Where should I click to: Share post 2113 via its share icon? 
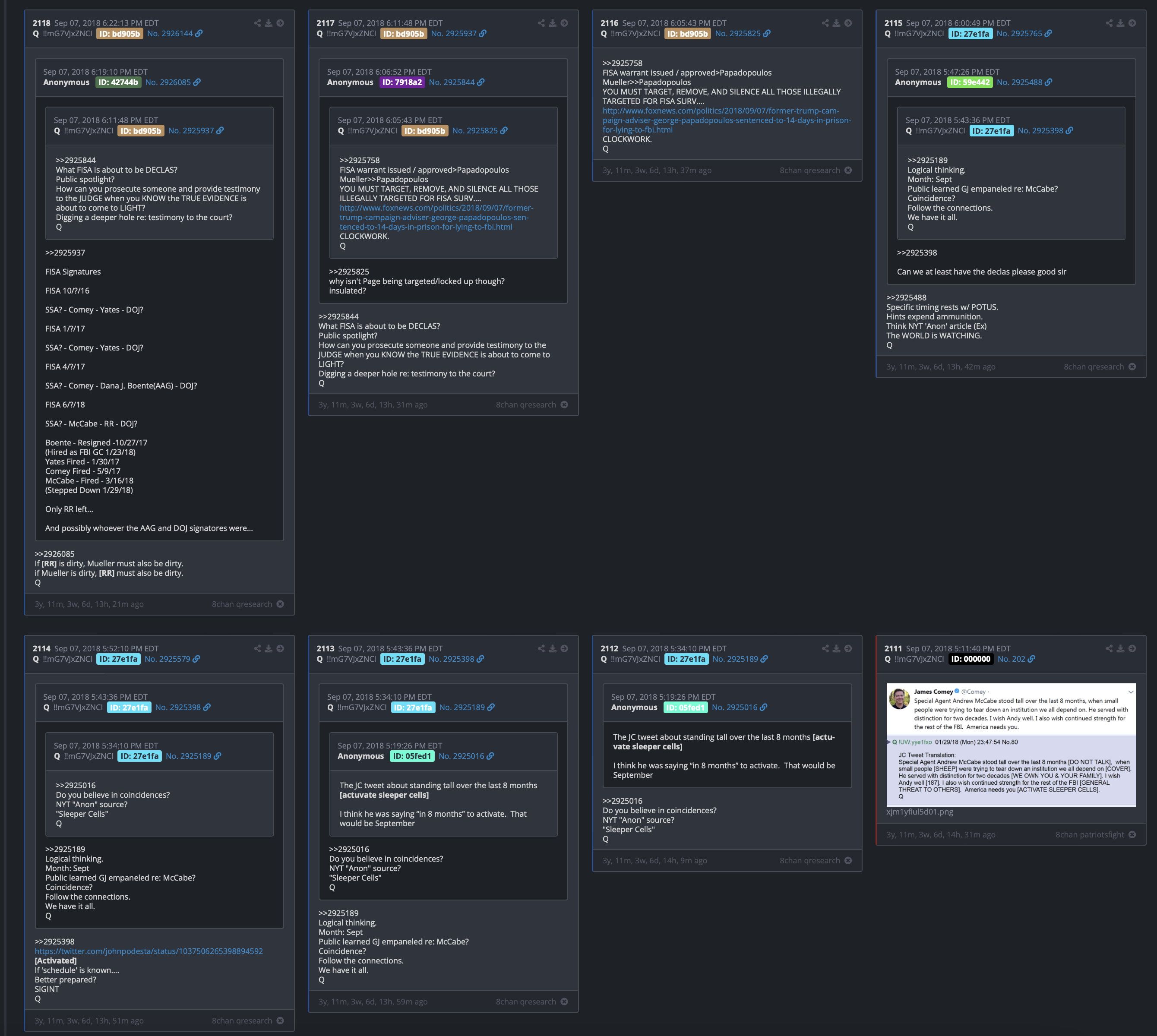[541, 648]
